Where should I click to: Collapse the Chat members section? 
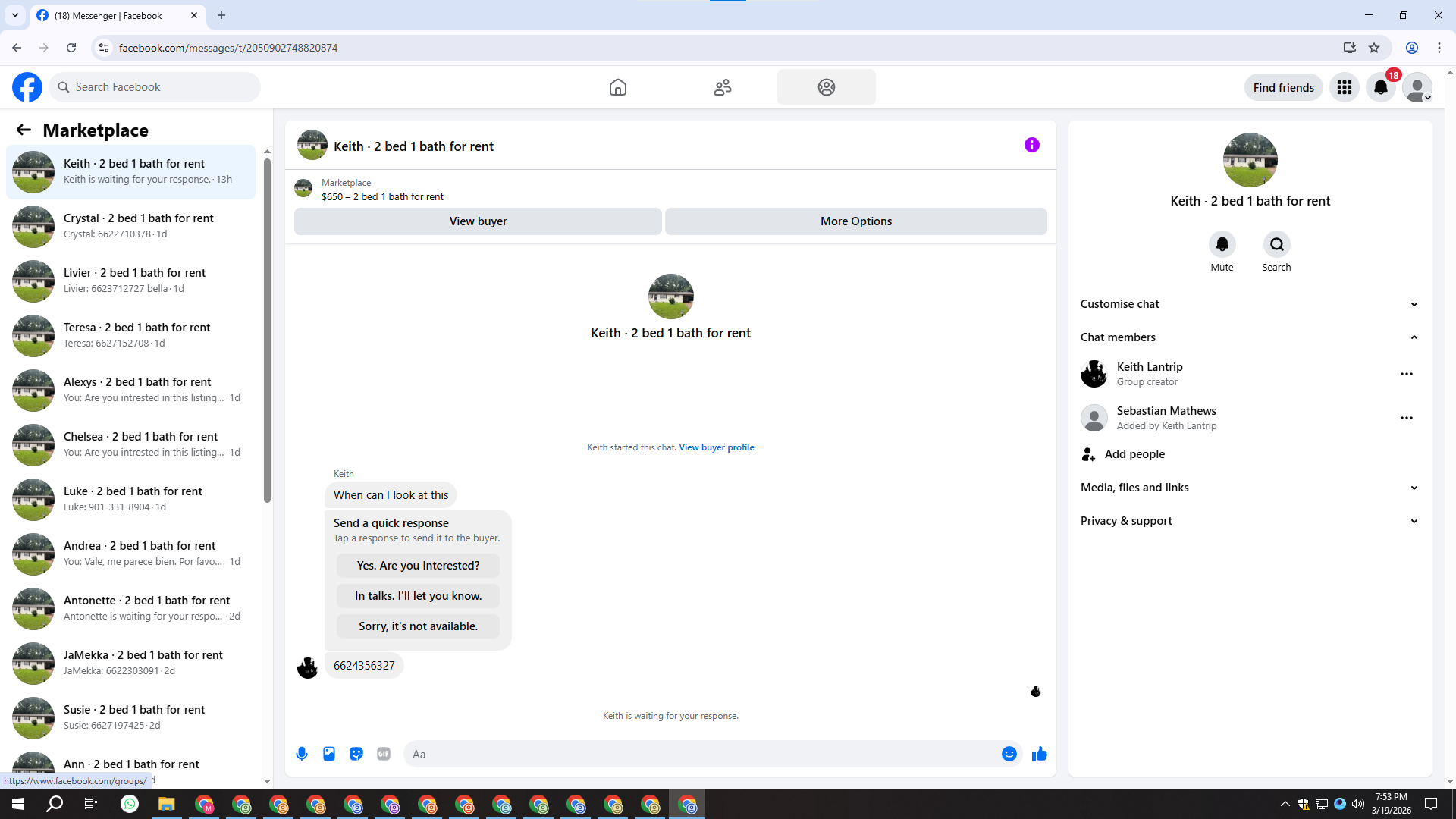coord(1249,337)
